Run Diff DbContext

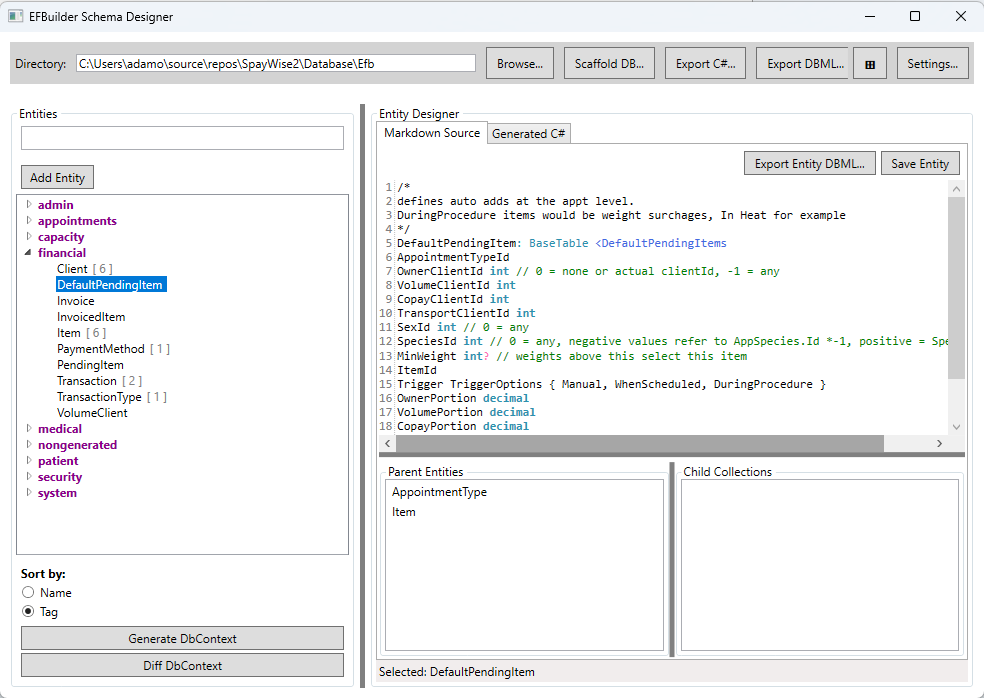(181, 664)
